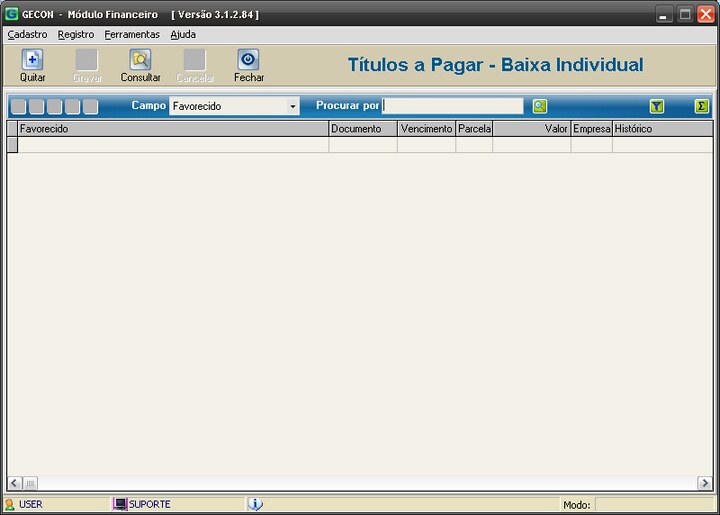Click the info icon in status bar
The image size is (720, 515).
click(255, 504)
